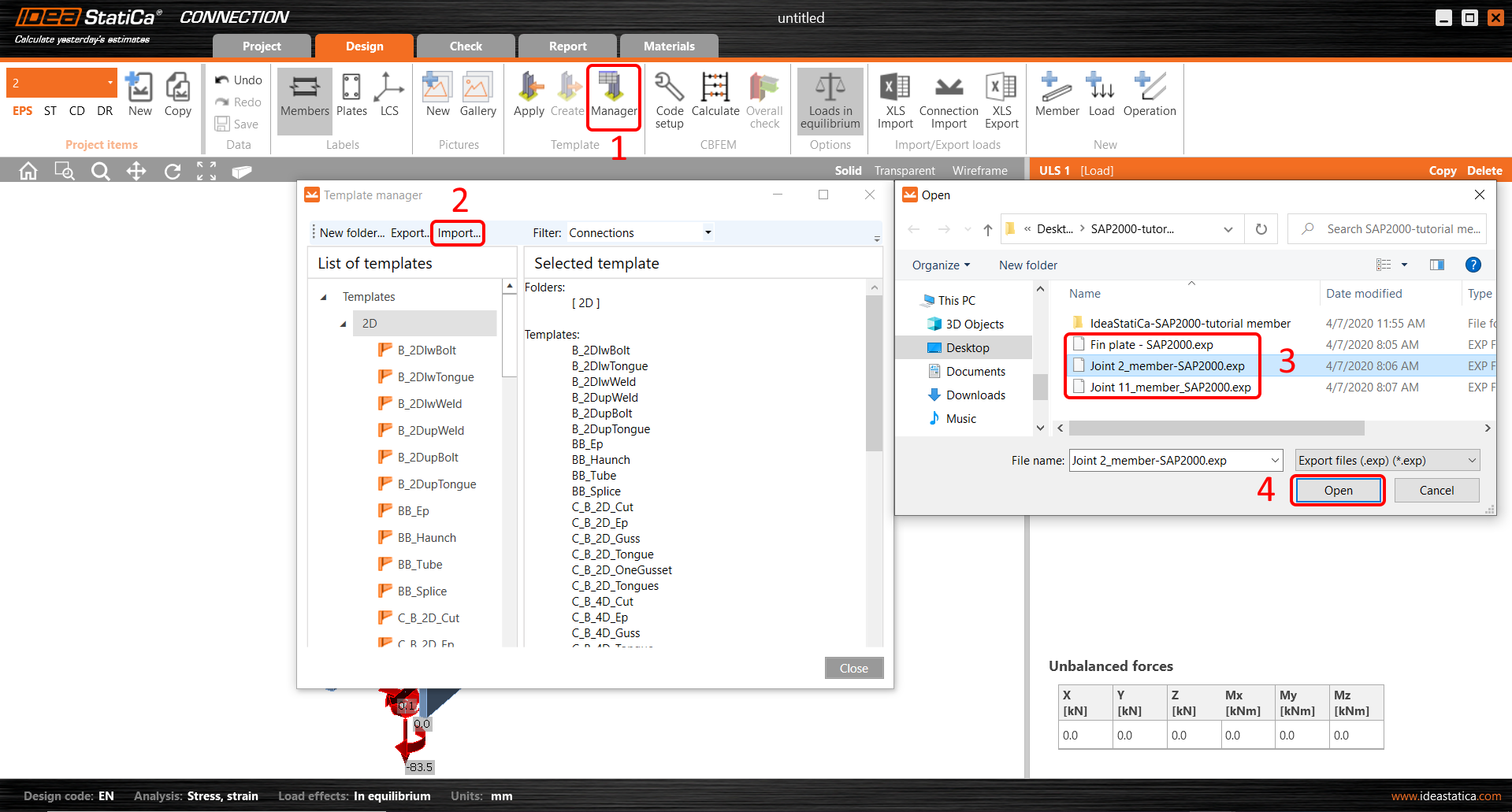Switch view mode to Wireframe

coord(979,171)
